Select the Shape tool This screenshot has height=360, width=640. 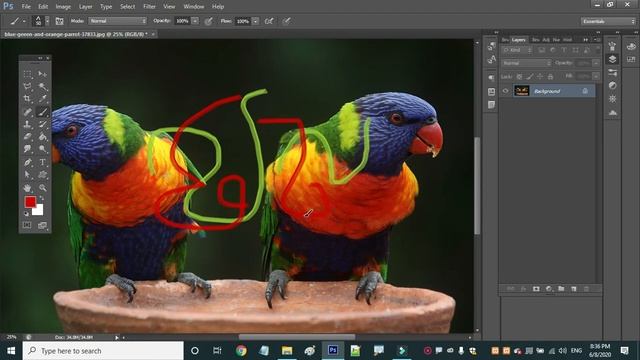[42, 175]
